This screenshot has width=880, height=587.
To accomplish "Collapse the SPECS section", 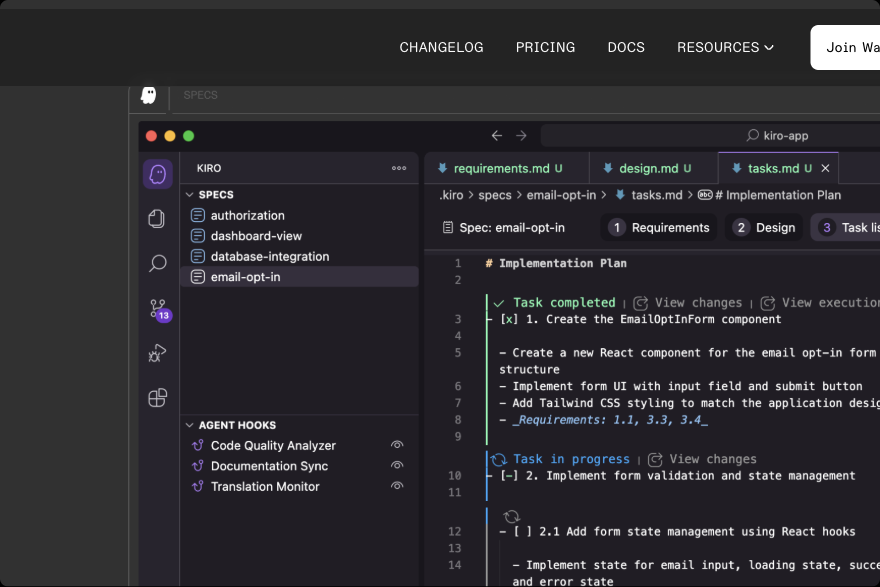I will point(190,195).
